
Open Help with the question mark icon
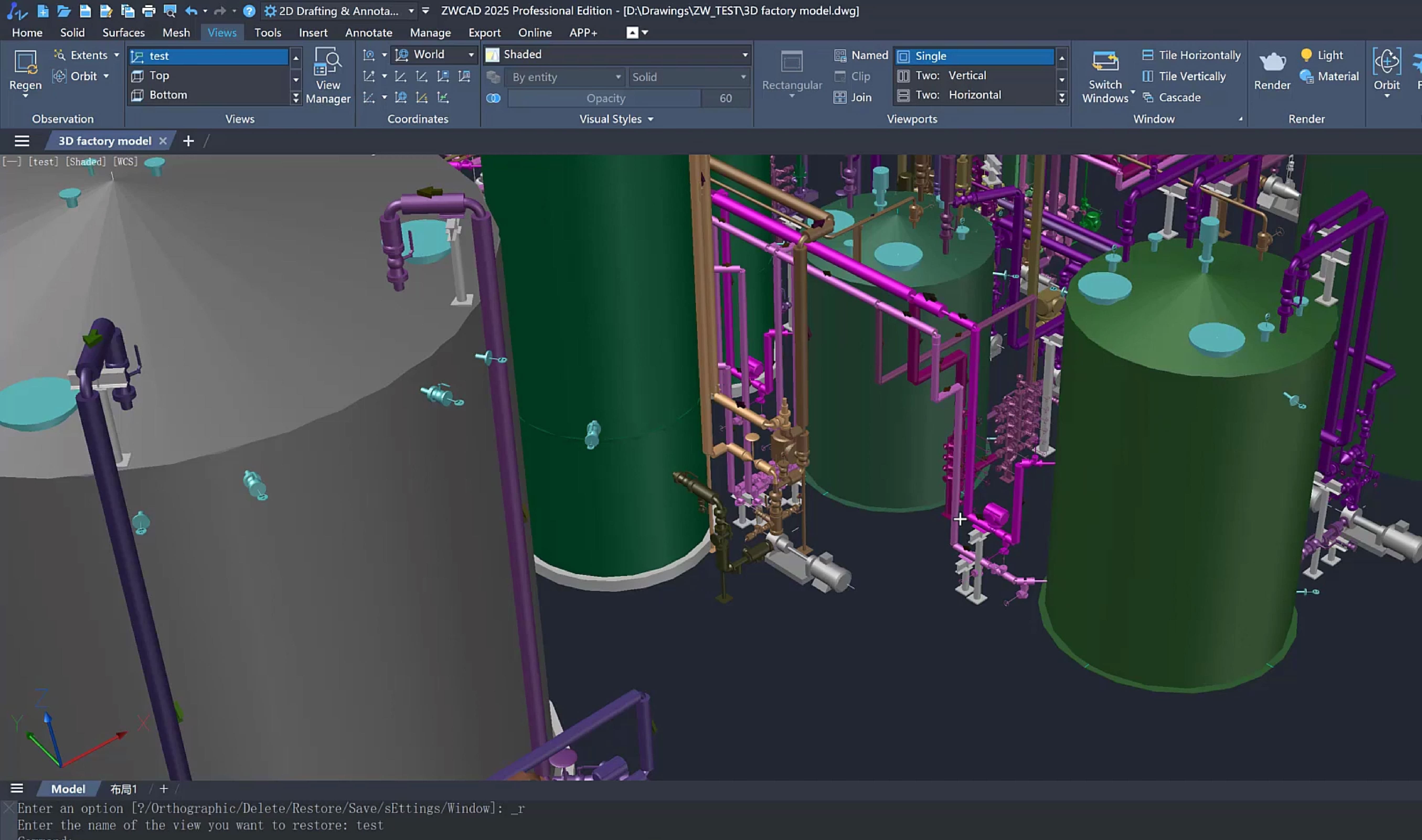(x=249, y=11)
